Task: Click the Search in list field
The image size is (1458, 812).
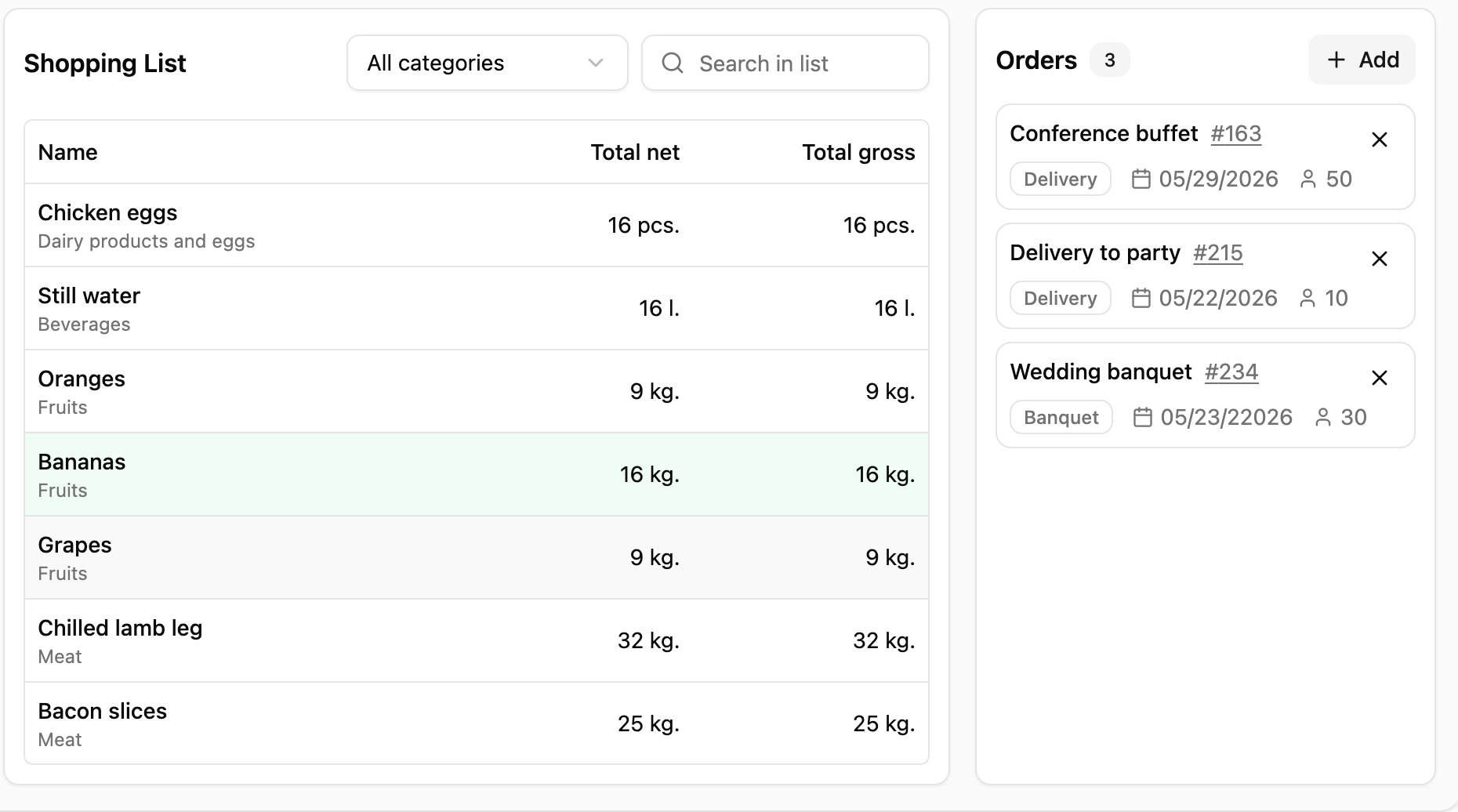Action: coord(785,63)
